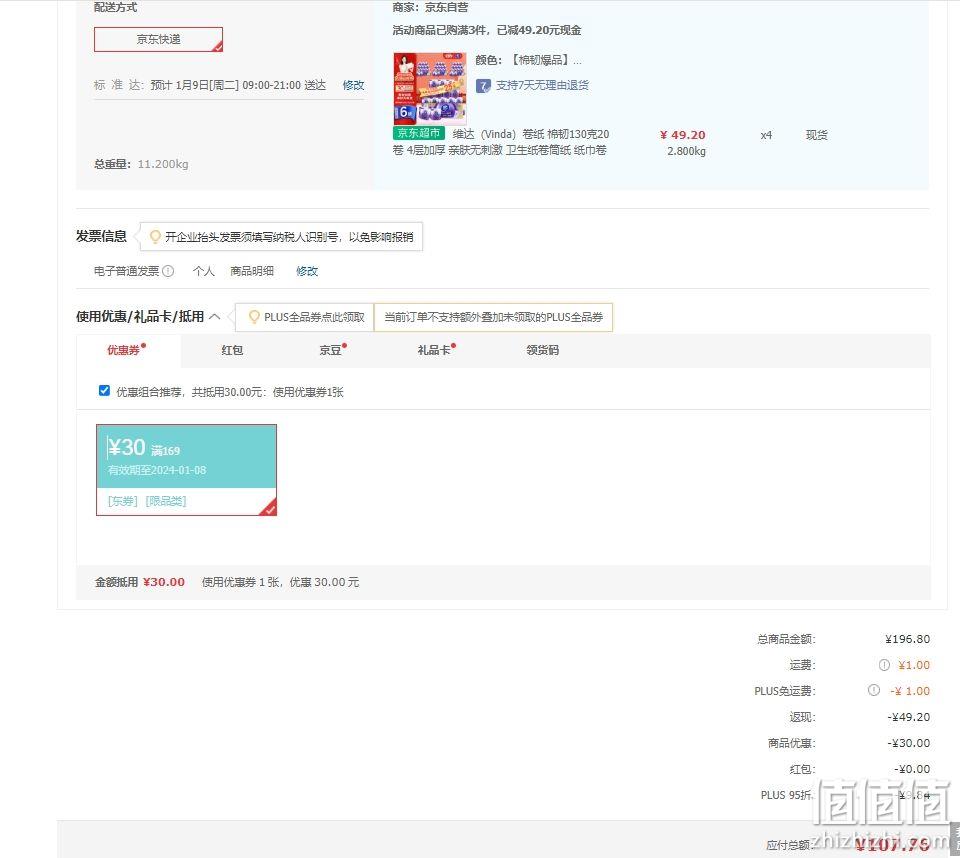Select the ¥30 满169 coupon card
The width and height of the screenshot is (960, 858).
[x=186, y=470]
